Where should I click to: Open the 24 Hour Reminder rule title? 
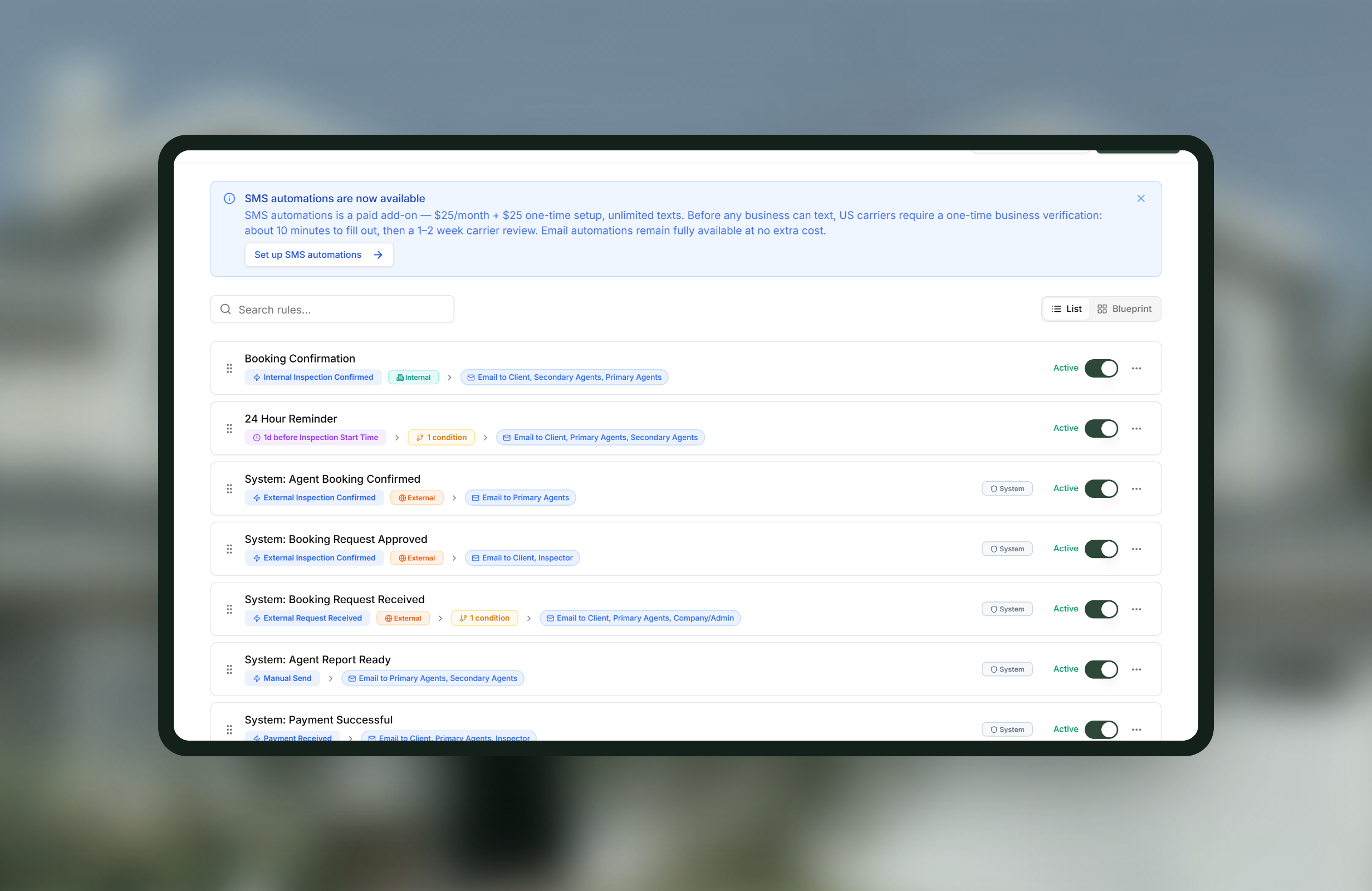[x=291, y=419]
